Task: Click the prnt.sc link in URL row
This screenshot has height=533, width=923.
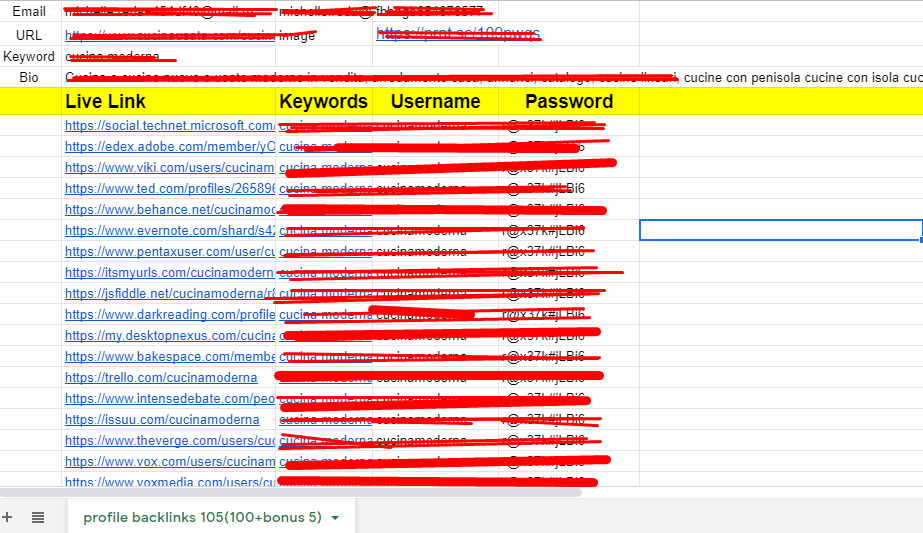Action: tap(458, 34)
